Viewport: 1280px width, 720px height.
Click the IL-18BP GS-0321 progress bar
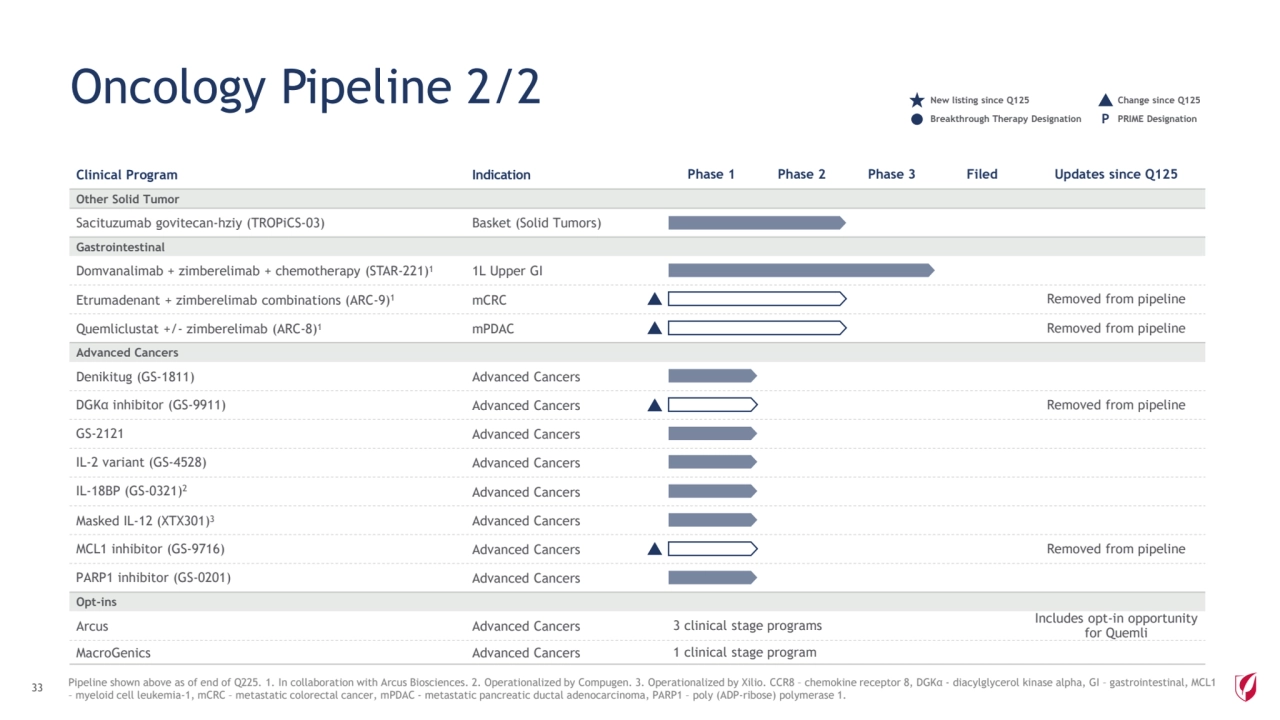pos(712,491)
